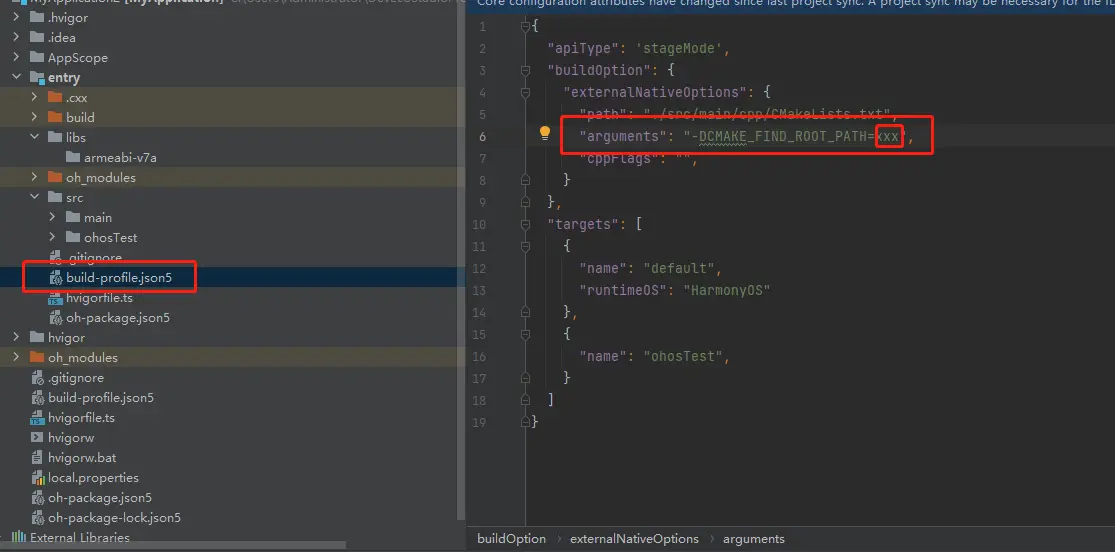The image size is (1115, 552).
Task: Fold externalNativeOptions block at line 4
Action: pos(526,92)
